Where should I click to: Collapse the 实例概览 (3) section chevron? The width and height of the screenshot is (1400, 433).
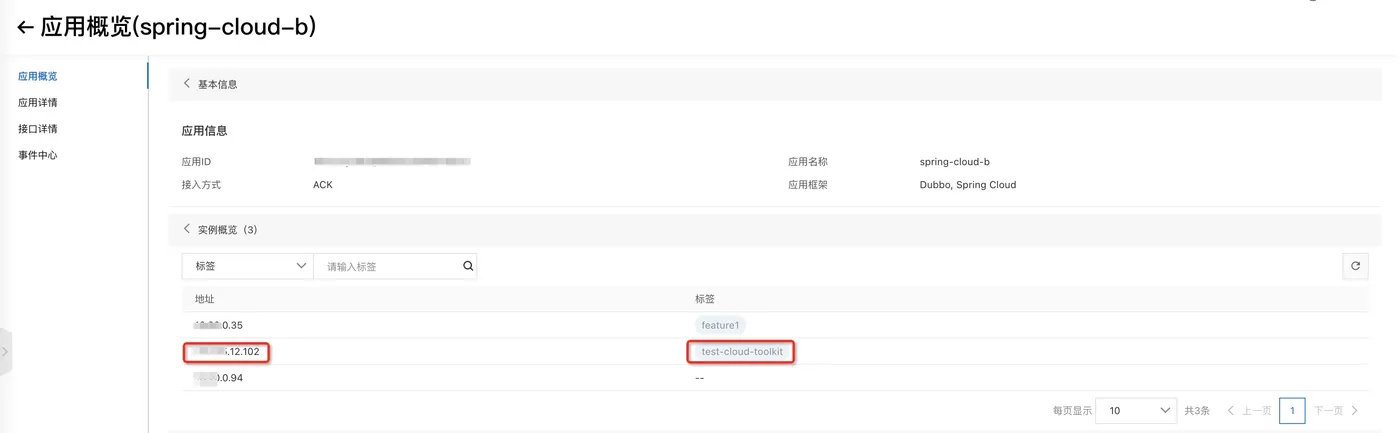[186, 229]
